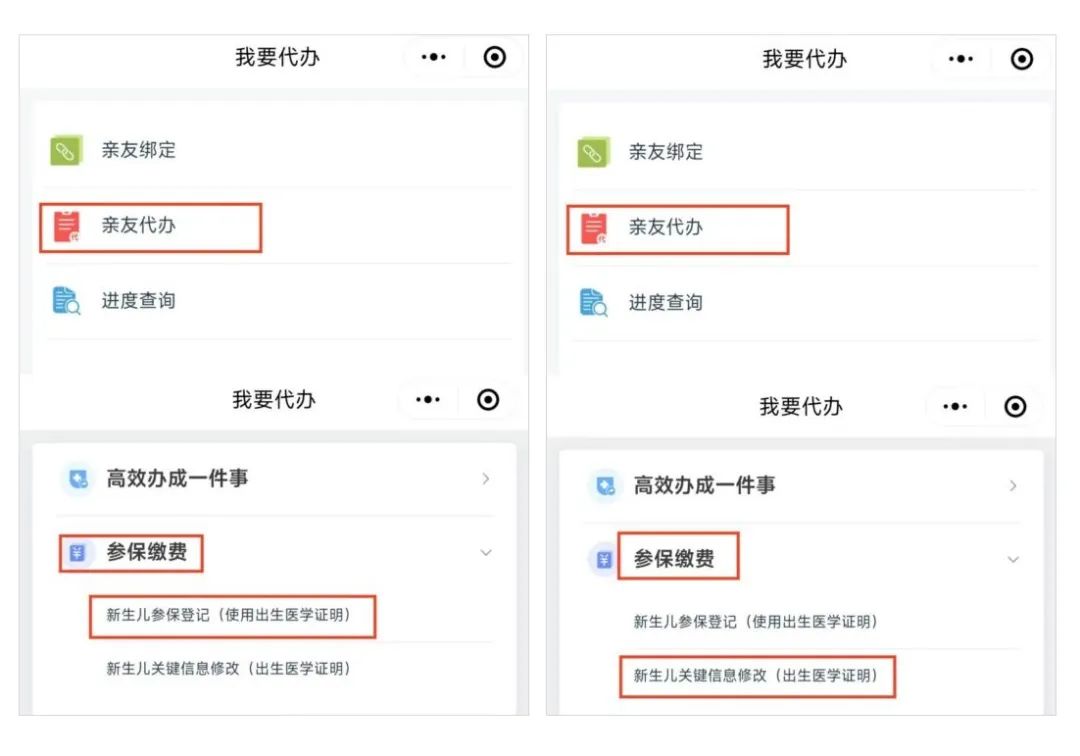Open highlighted 新生儿参保登记(使用出生医学证明) entry
The width and height of the screenshot is (1080, 756).
[x=232, y=616]
